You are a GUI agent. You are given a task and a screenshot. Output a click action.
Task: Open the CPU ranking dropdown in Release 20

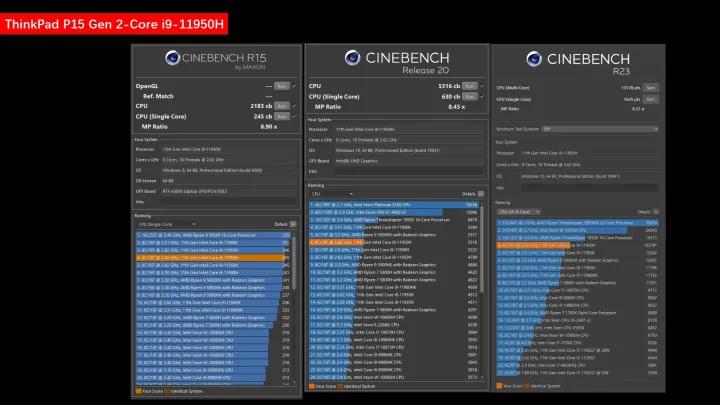tap(332, 194)
